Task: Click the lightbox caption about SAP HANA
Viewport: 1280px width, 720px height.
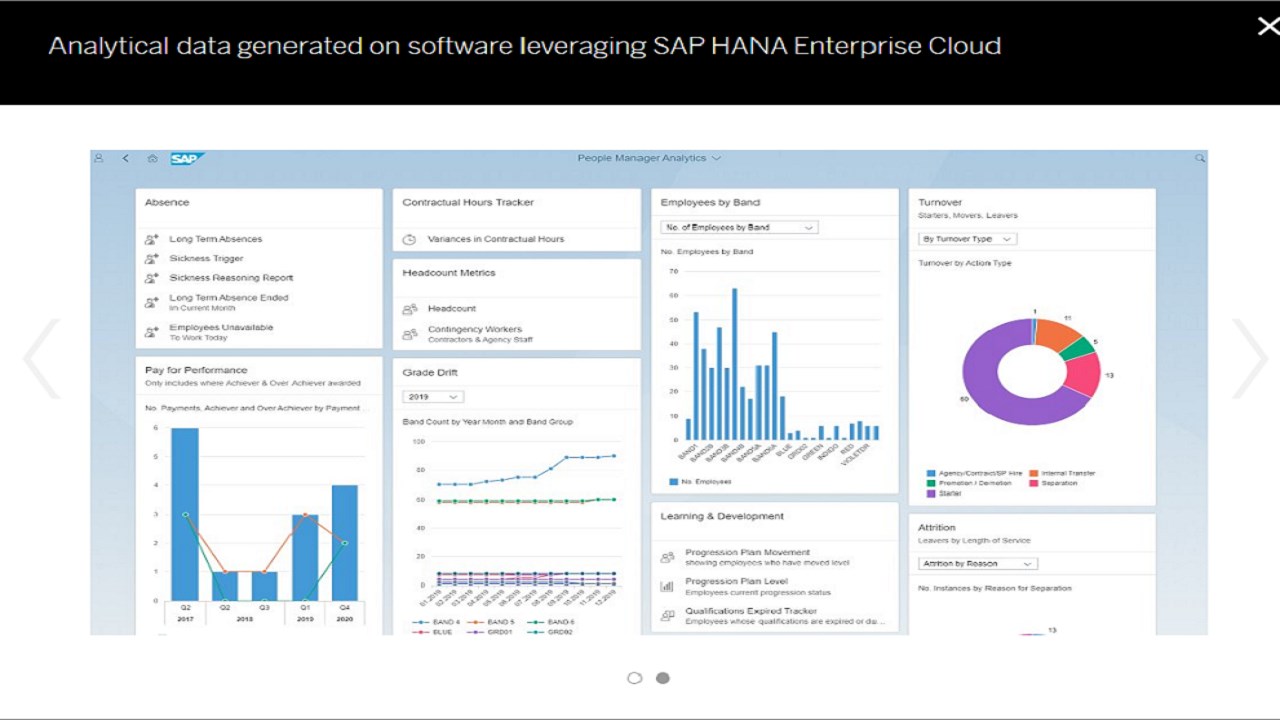Action: [x=525, y=46]
